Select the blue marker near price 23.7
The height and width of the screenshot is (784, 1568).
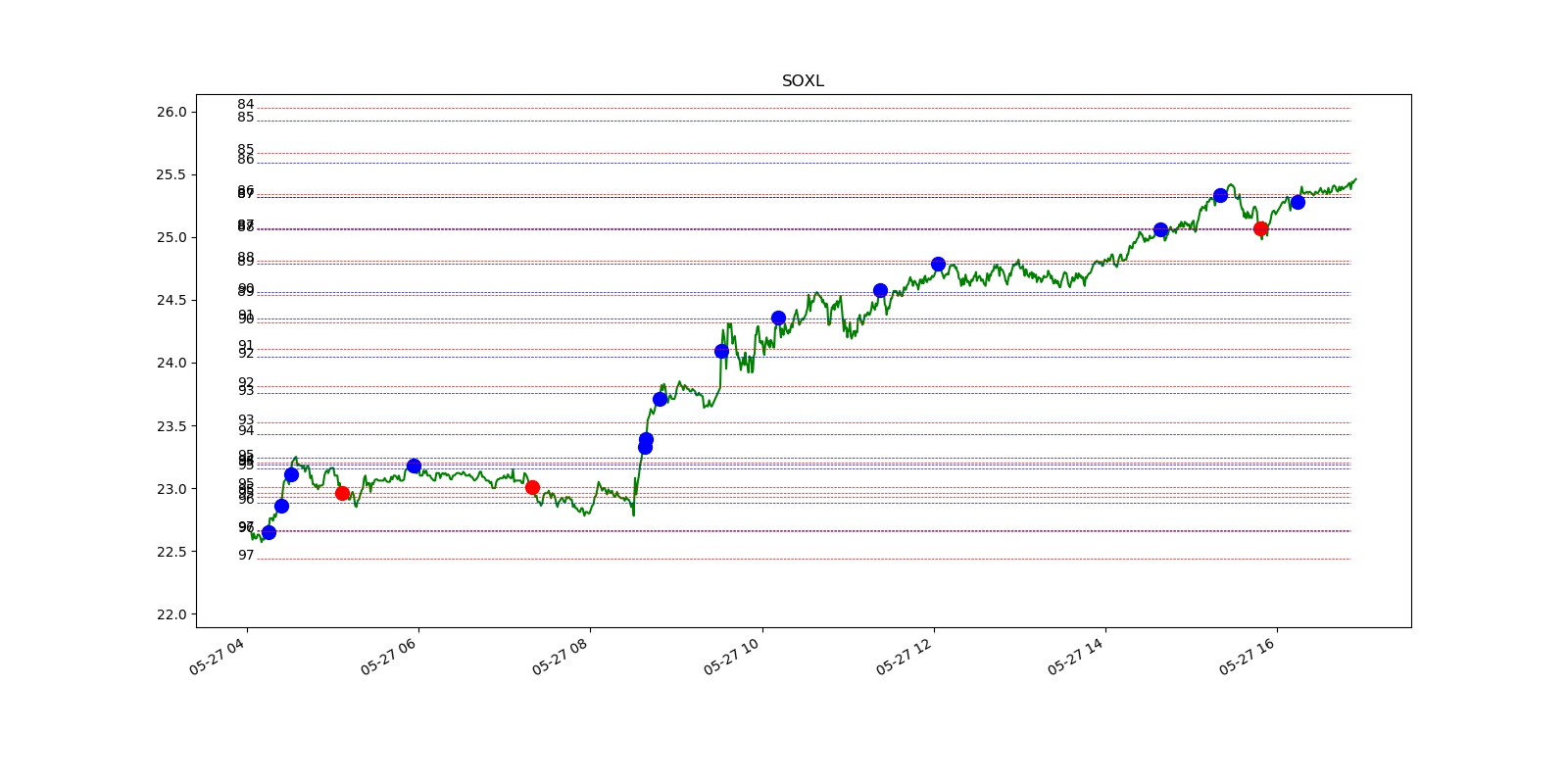point(660,399)
